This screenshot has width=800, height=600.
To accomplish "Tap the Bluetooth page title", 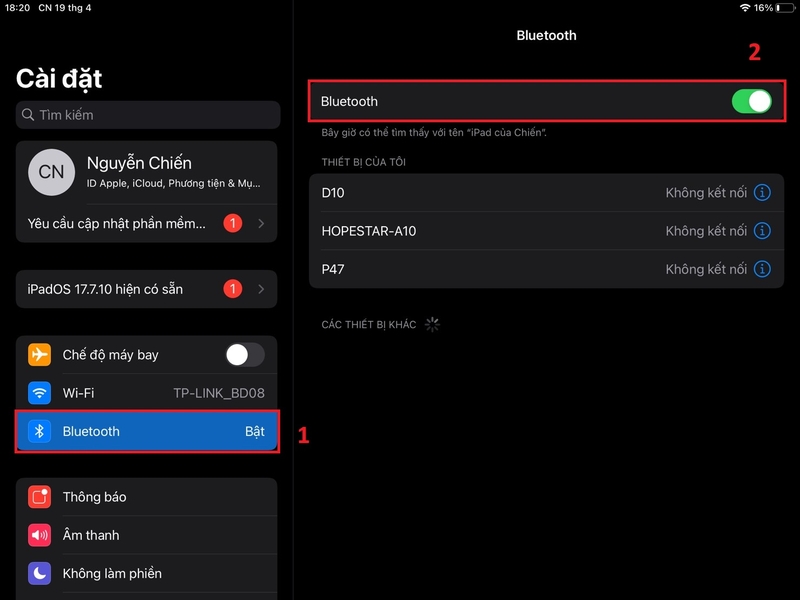I will click(546, 35).
